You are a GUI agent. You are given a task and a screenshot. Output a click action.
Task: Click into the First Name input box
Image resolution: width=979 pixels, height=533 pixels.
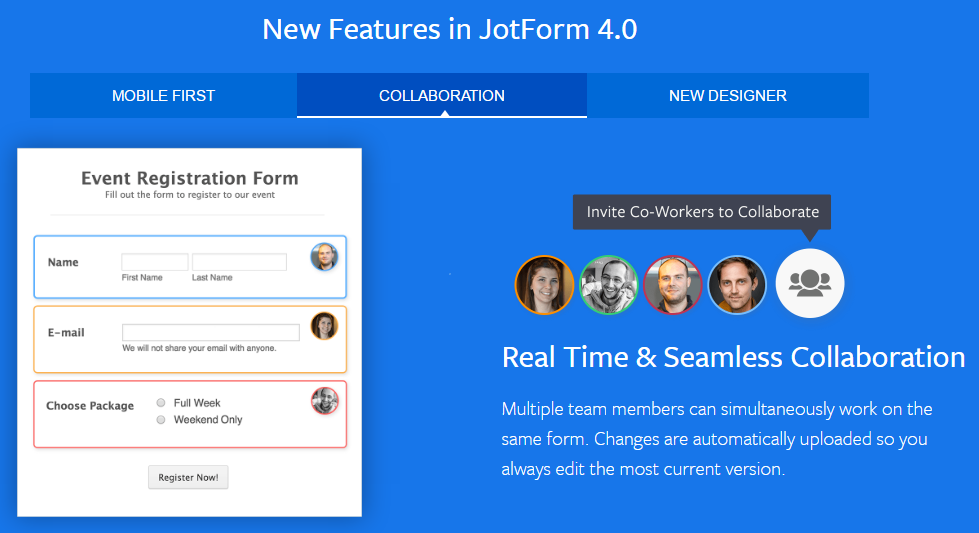[155, 262]
